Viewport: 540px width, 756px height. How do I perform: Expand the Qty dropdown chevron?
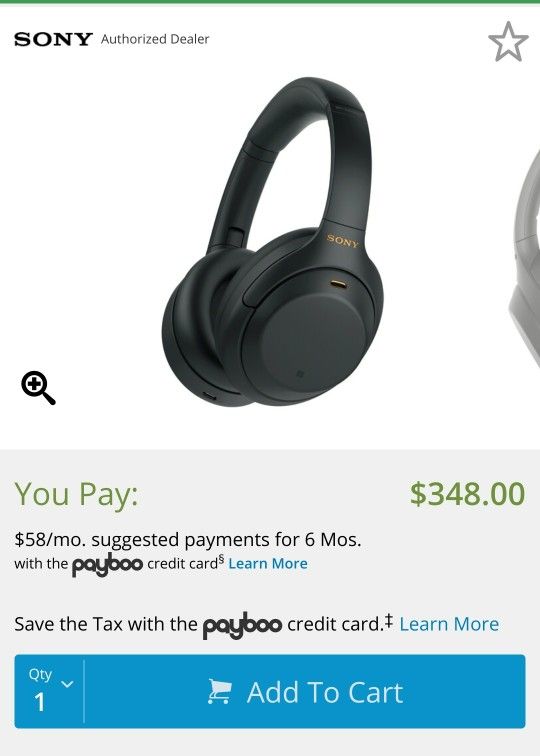point(68,684)
